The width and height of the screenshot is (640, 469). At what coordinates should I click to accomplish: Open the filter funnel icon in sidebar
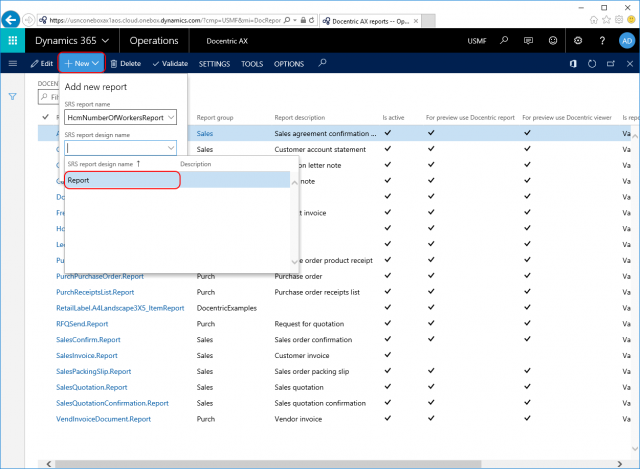[13, 97]
